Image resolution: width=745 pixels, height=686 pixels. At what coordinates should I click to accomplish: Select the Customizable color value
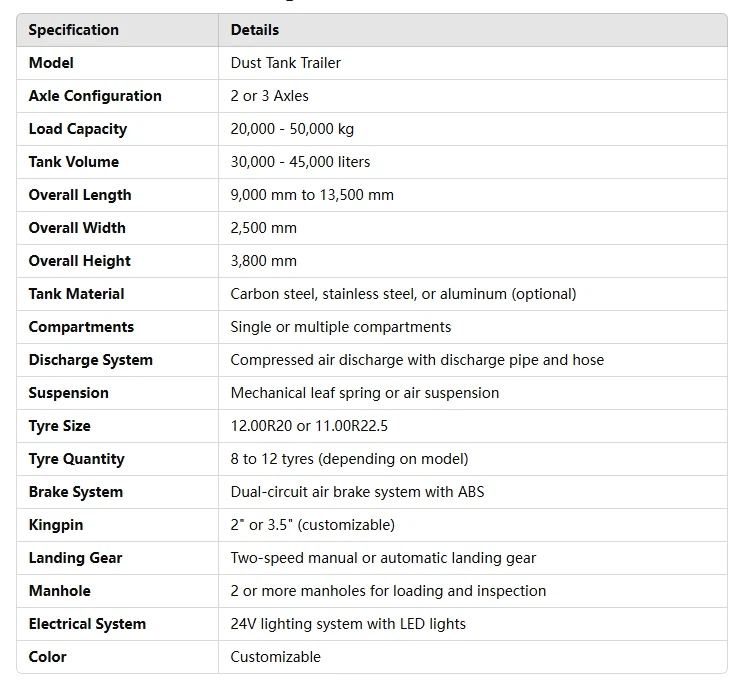tap(275, 657)
